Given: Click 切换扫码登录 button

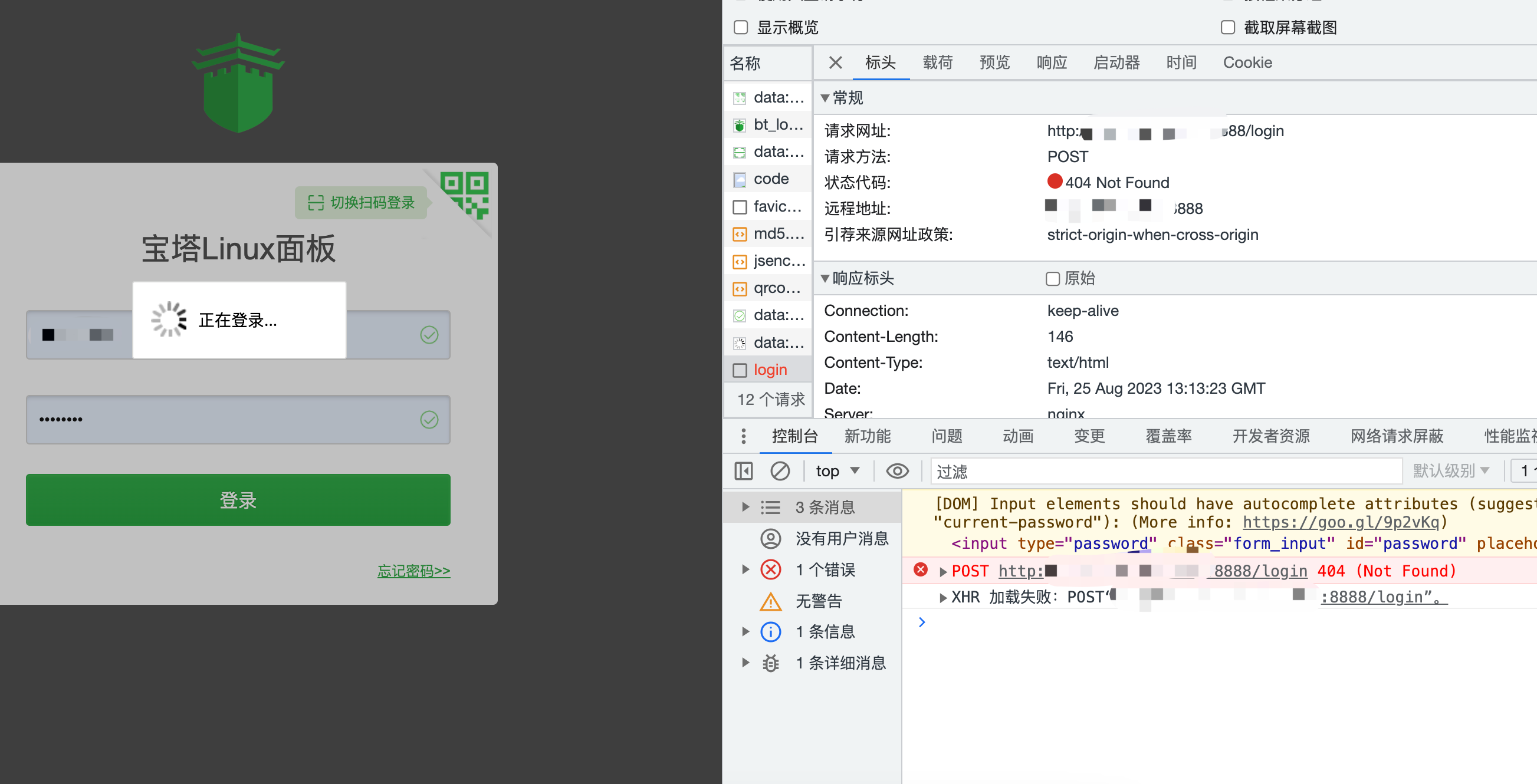Looking at the screenshot, I should click(361, 203).
